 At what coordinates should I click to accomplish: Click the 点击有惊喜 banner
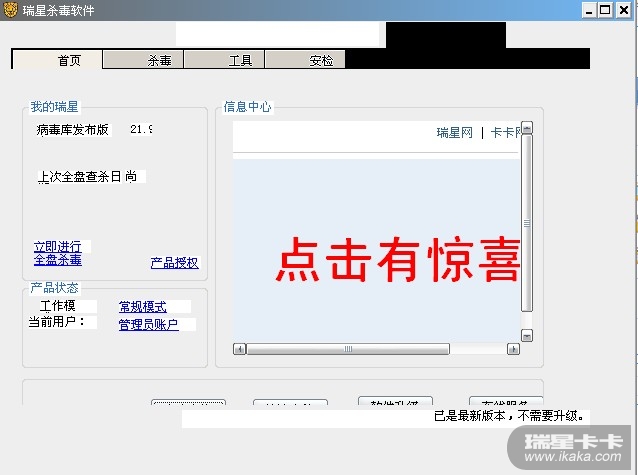[x=398, y=260]
